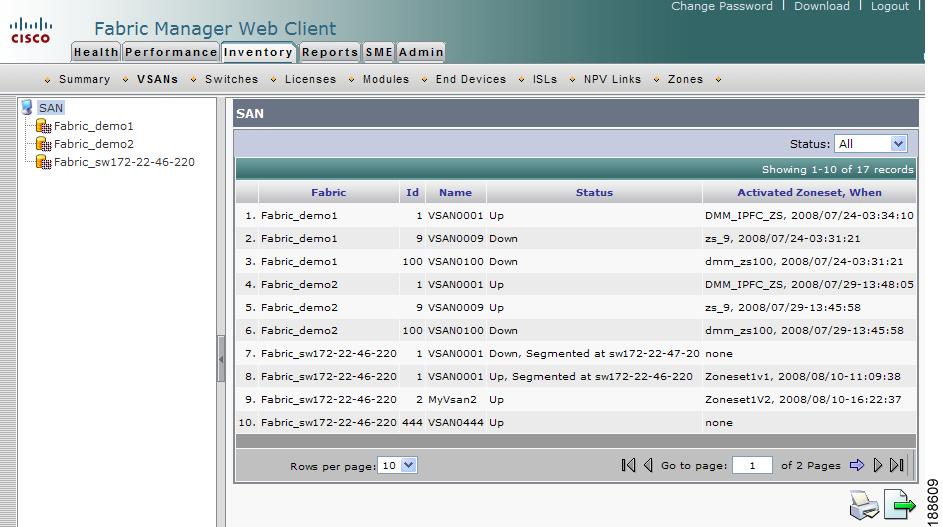Go to last page arrow
Screen dimensions: 943x527
897,465
